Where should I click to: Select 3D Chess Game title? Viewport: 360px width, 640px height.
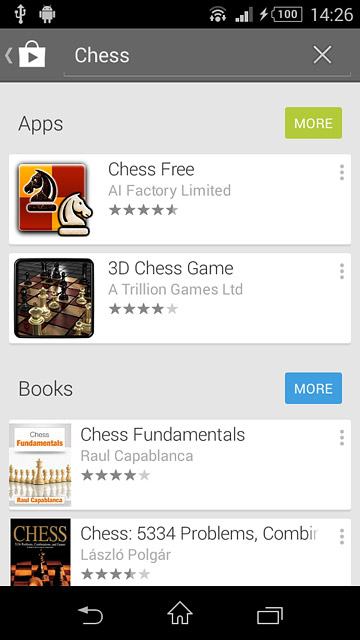click(x=171, y=268)
